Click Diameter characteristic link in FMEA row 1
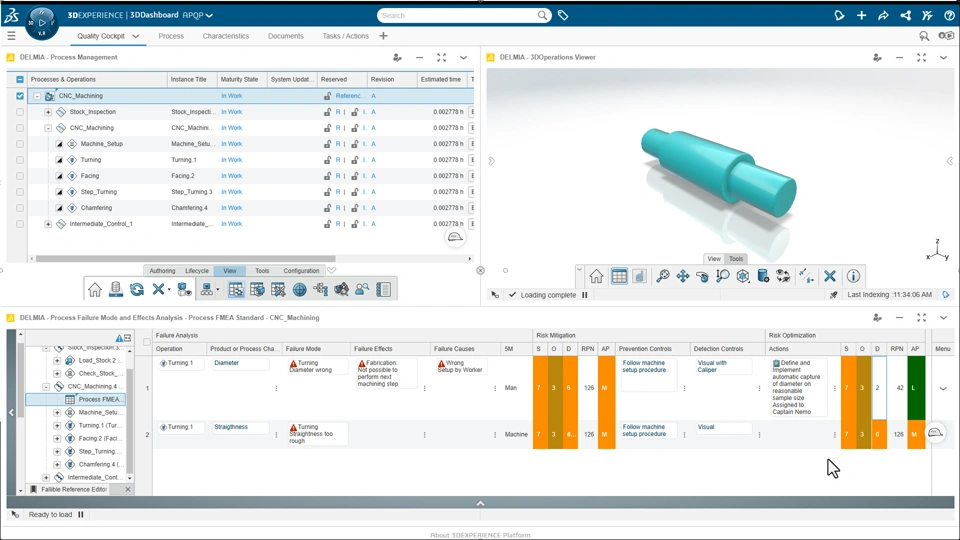Screen dimensions: 960x540 (x=227, y=363)
